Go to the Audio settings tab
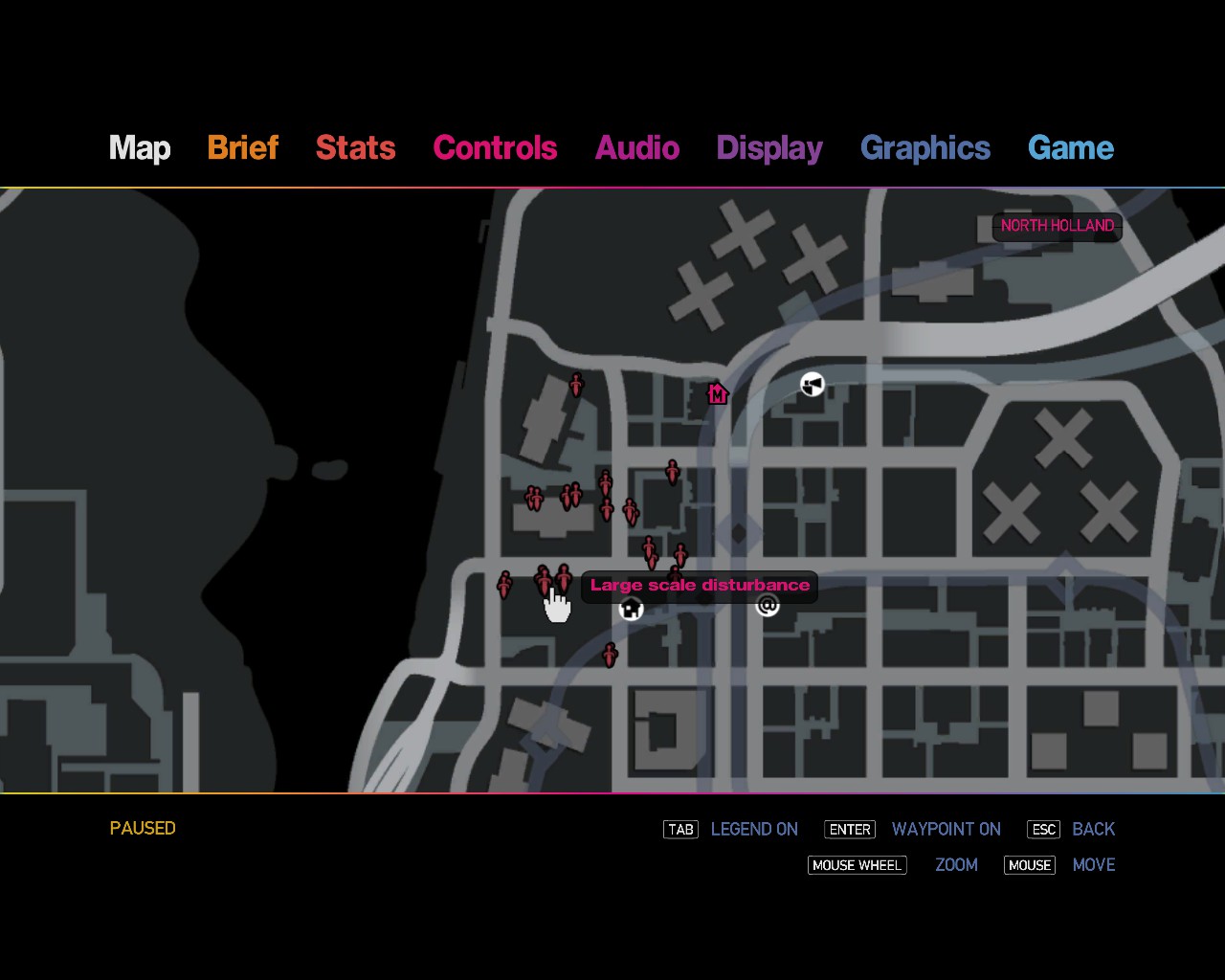The width and height of the screenshot is (1225, 980). click(x=636, y=148)
